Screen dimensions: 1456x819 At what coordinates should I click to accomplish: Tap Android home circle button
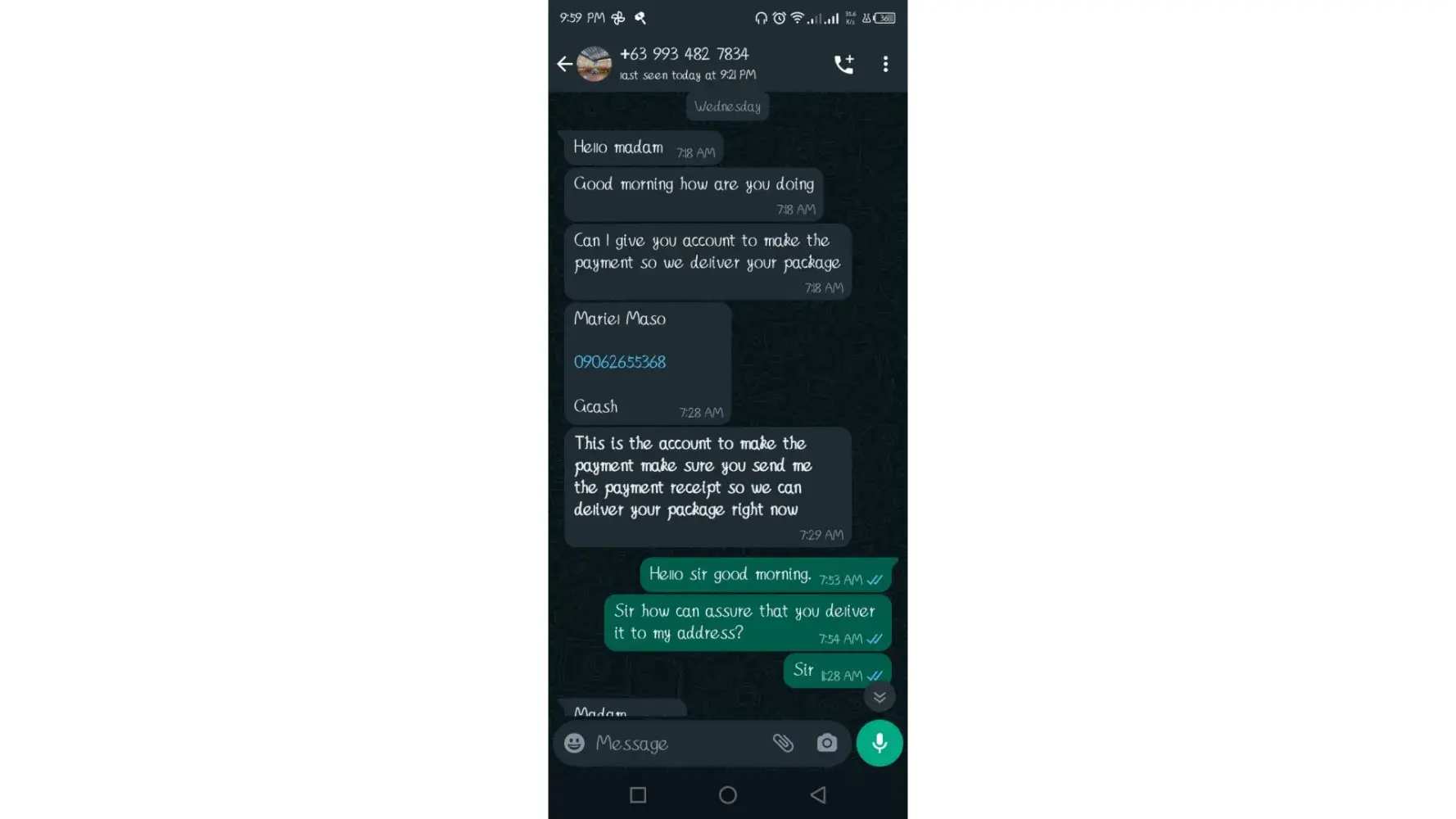[727, 794]
